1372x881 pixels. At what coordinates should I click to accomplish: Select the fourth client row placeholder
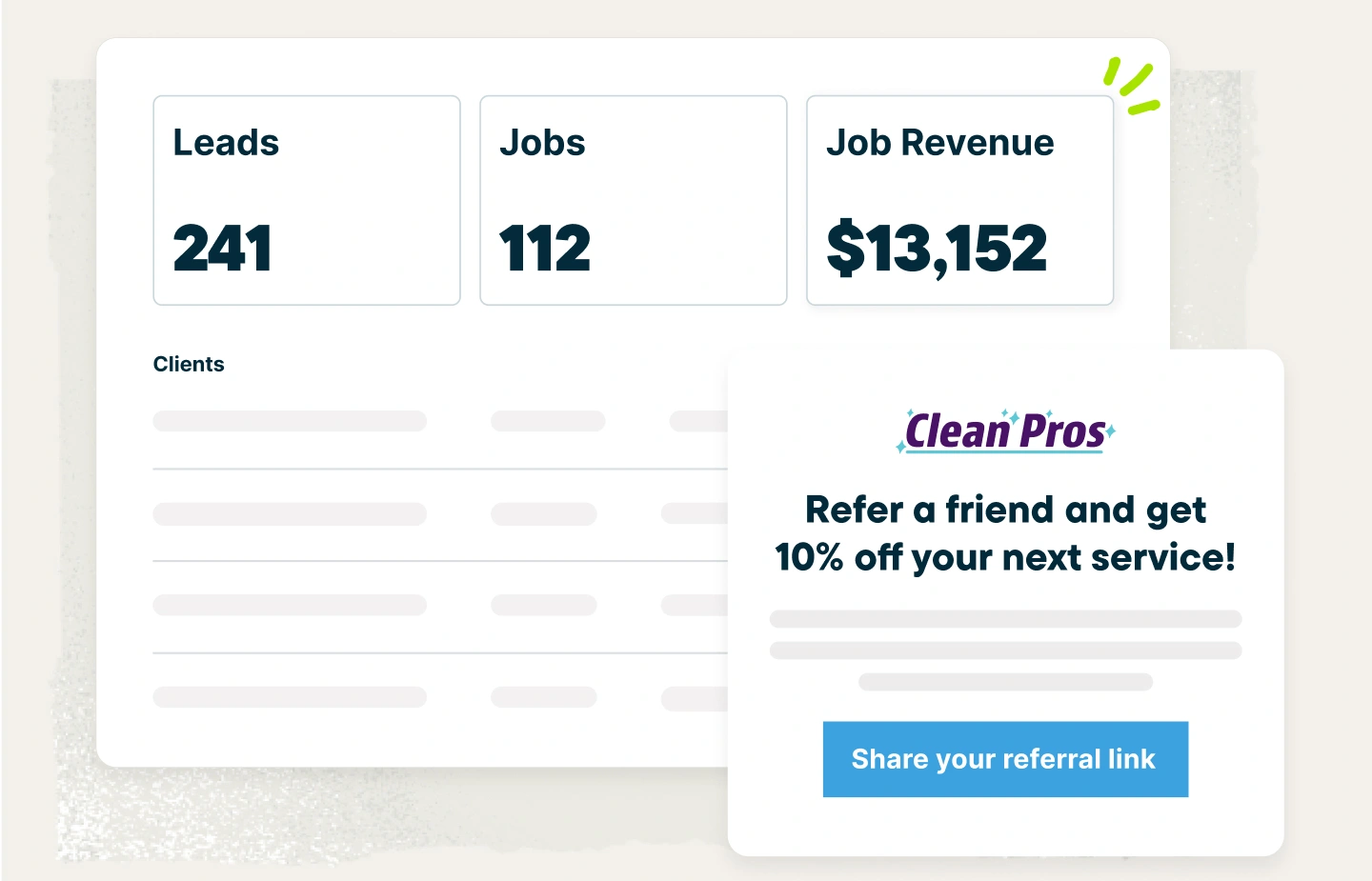[440, 697]
